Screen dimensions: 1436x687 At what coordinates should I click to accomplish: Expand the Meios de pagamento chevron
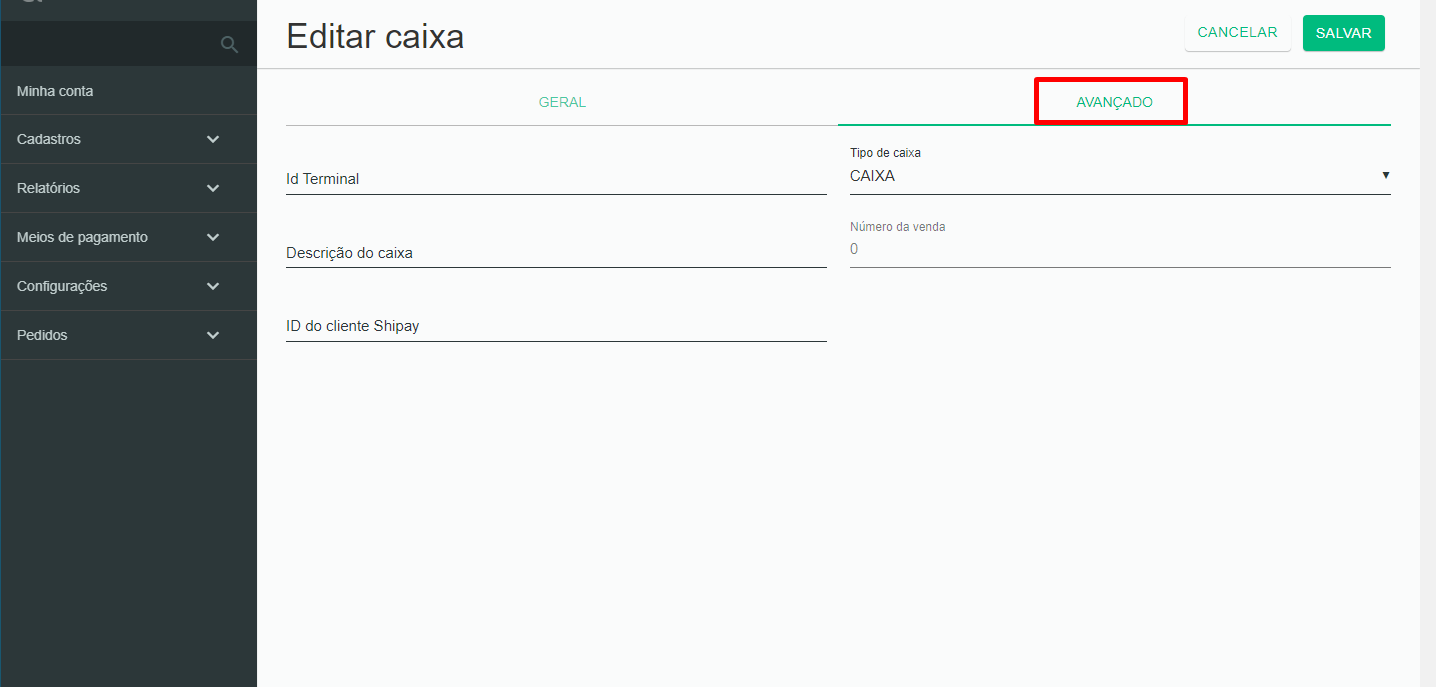[212, 237]
